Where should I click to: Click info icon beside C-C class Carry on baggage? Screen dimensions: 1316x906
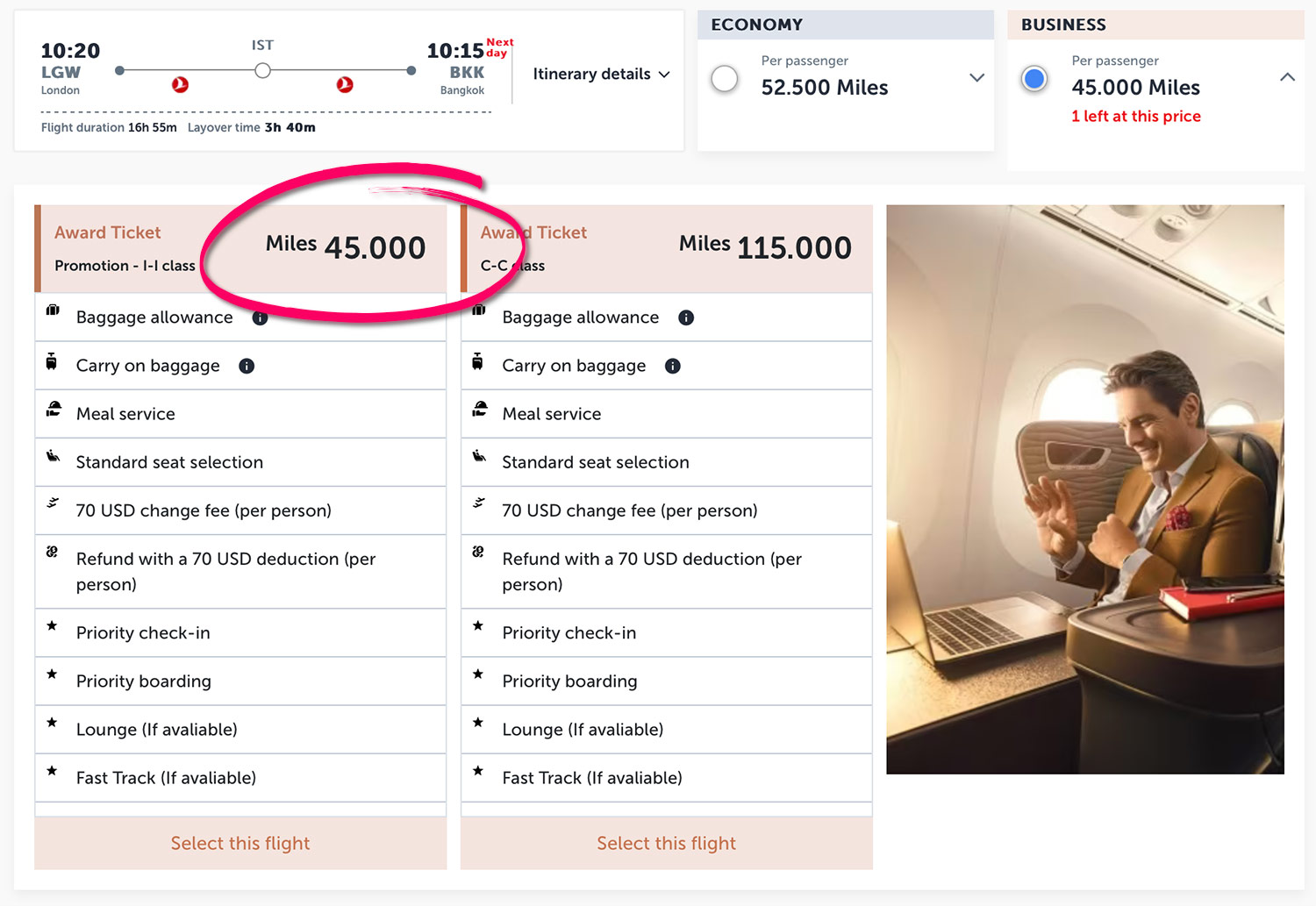coord(673,366)
